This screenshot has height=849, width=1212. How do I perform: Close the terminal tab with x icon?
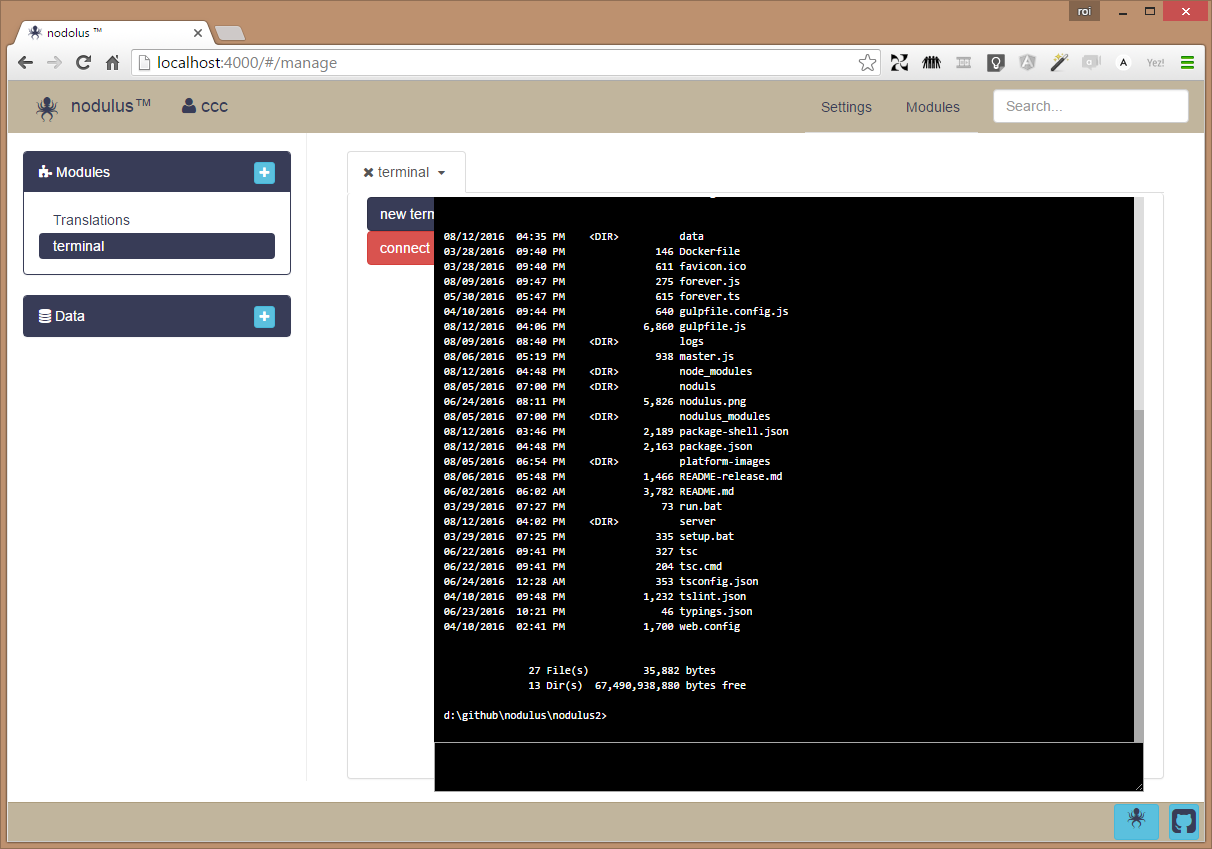tap(368, 172)
